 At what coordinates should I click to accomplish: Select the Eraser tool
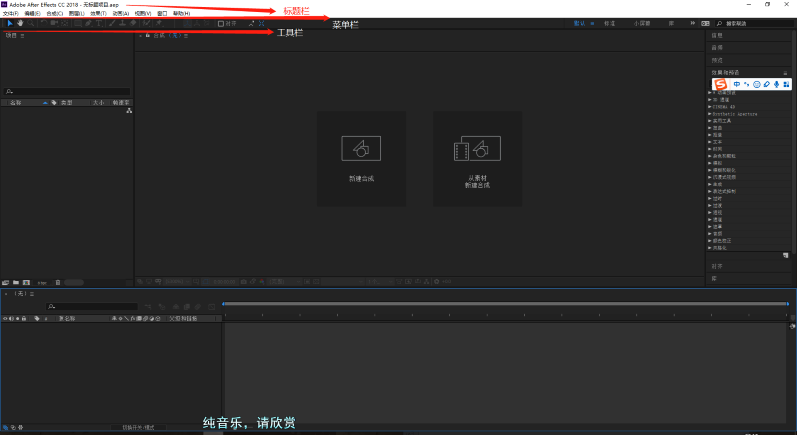point(133,23)
